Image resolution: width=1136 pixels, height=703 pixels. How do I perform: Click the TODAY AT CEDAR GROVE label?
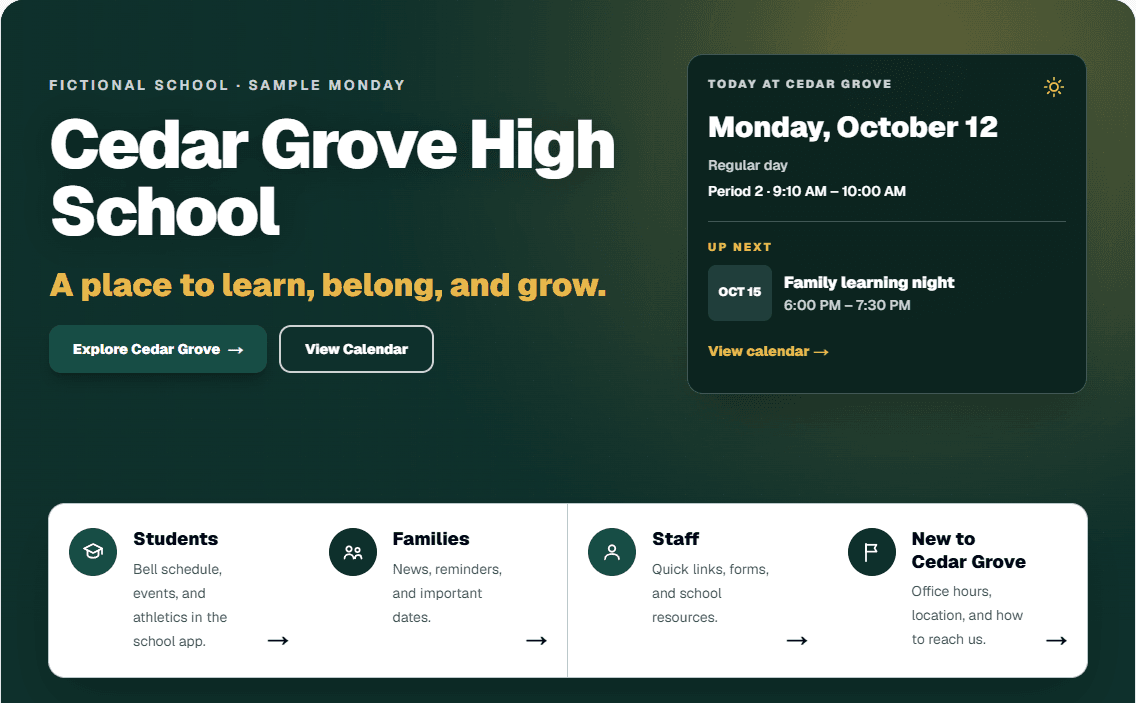[x=800, y=84]
